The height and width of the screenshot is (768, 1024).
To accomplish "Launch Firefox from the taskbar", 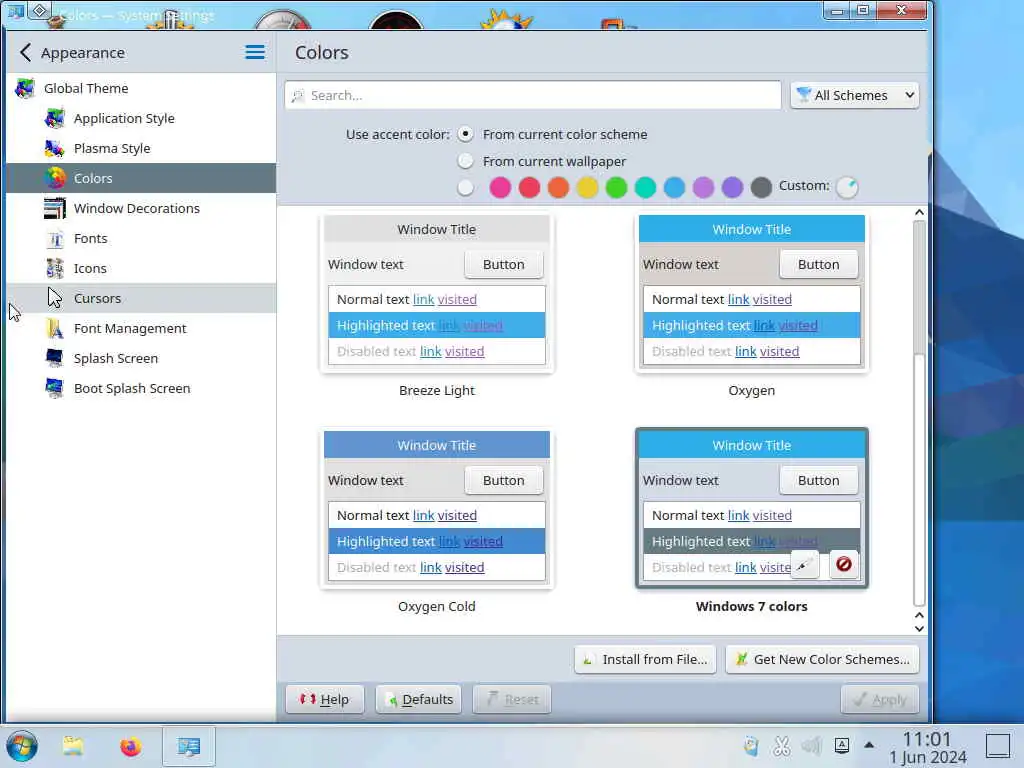I will pos(131,746).
